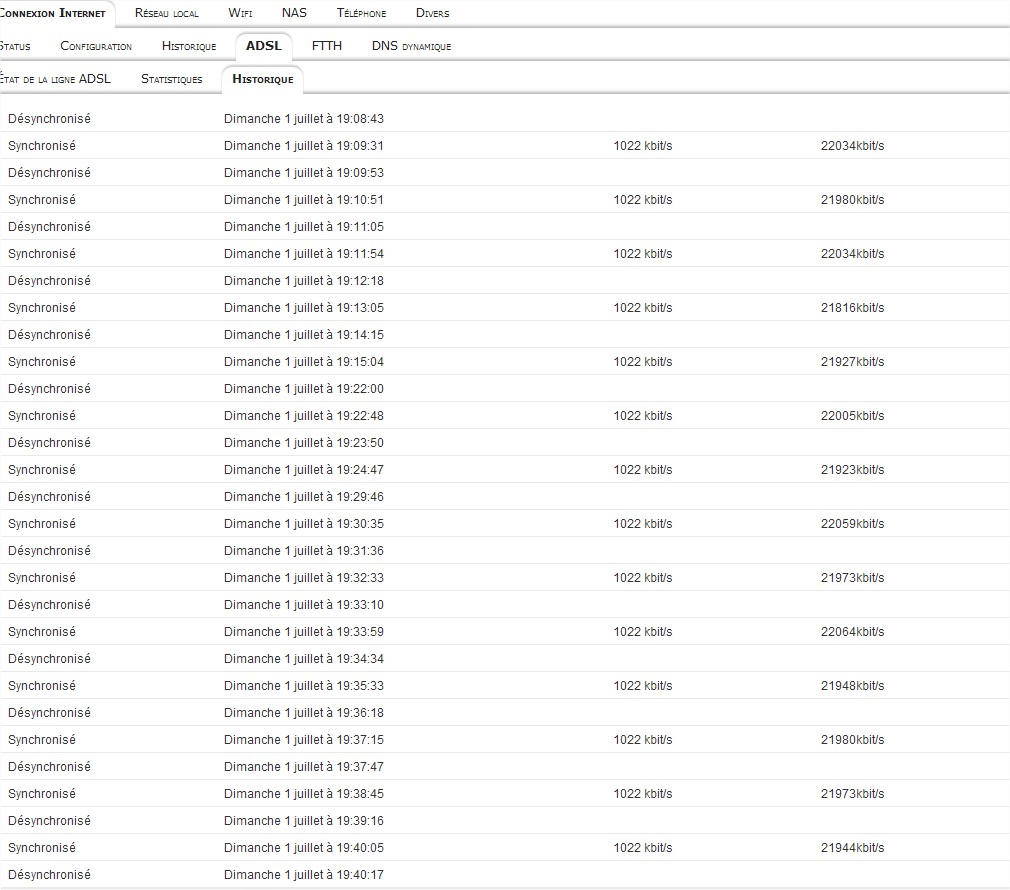Switch to the FTTH sub-tab
Viewport: 1010px width, 890px height.
click(x=326, y=46)
